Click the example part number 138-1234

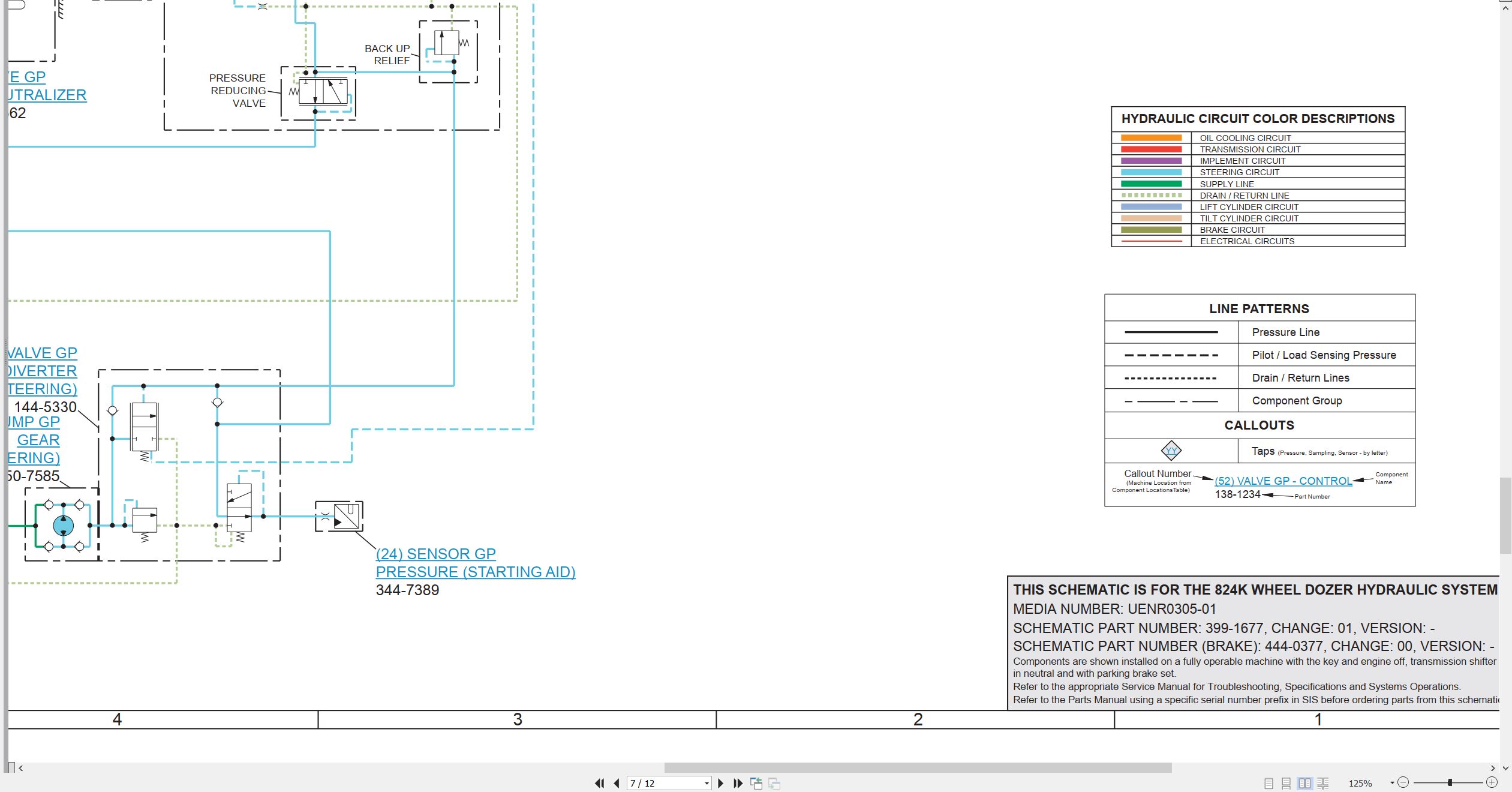click(x=1237, y=494)
